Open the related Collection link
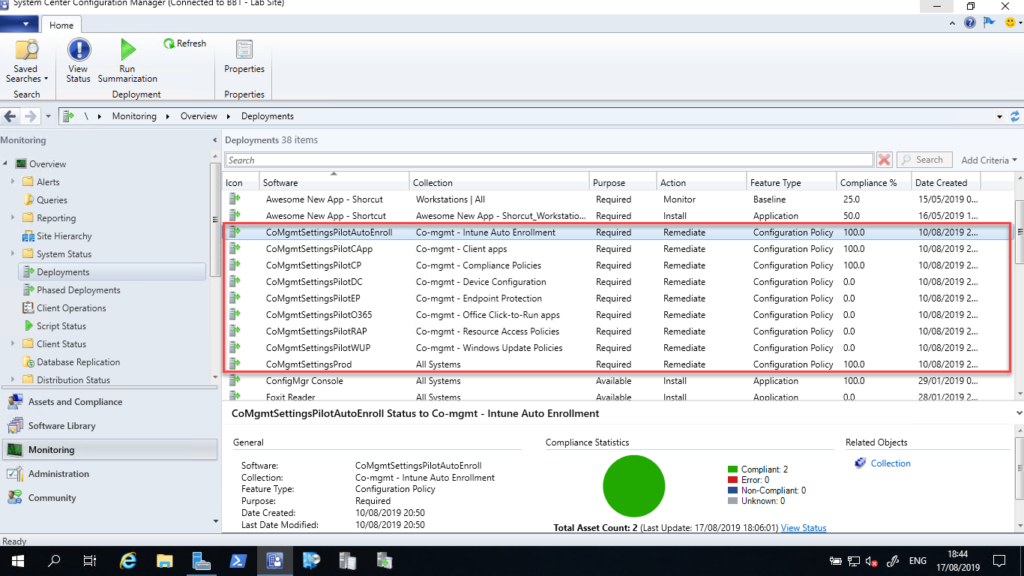The width and height of the screenshot is (1024, 576). click(x=890, y=463)
